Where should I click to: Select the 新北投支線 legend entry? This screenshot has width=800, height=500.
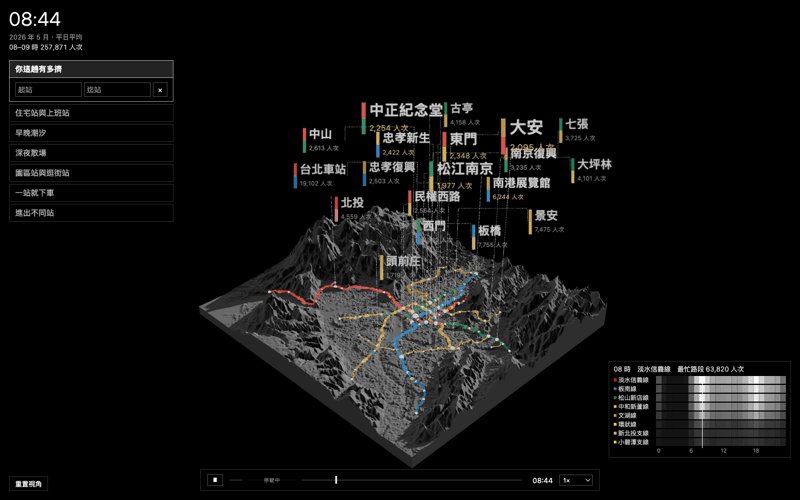(x=631, y=433)
